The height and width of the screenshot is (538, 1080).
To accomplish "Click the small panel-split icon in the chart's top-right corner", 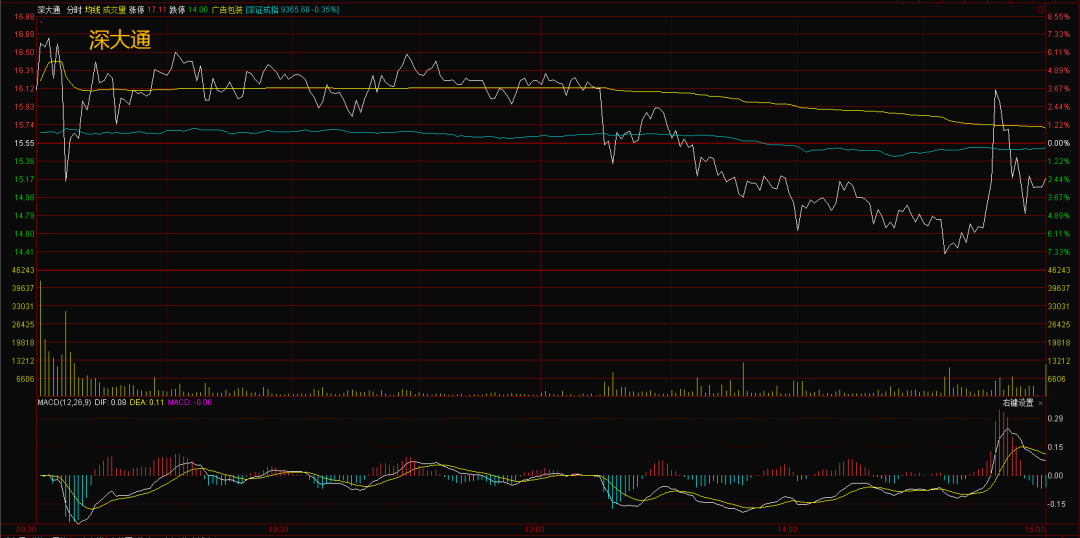I will pos(1041,10).
